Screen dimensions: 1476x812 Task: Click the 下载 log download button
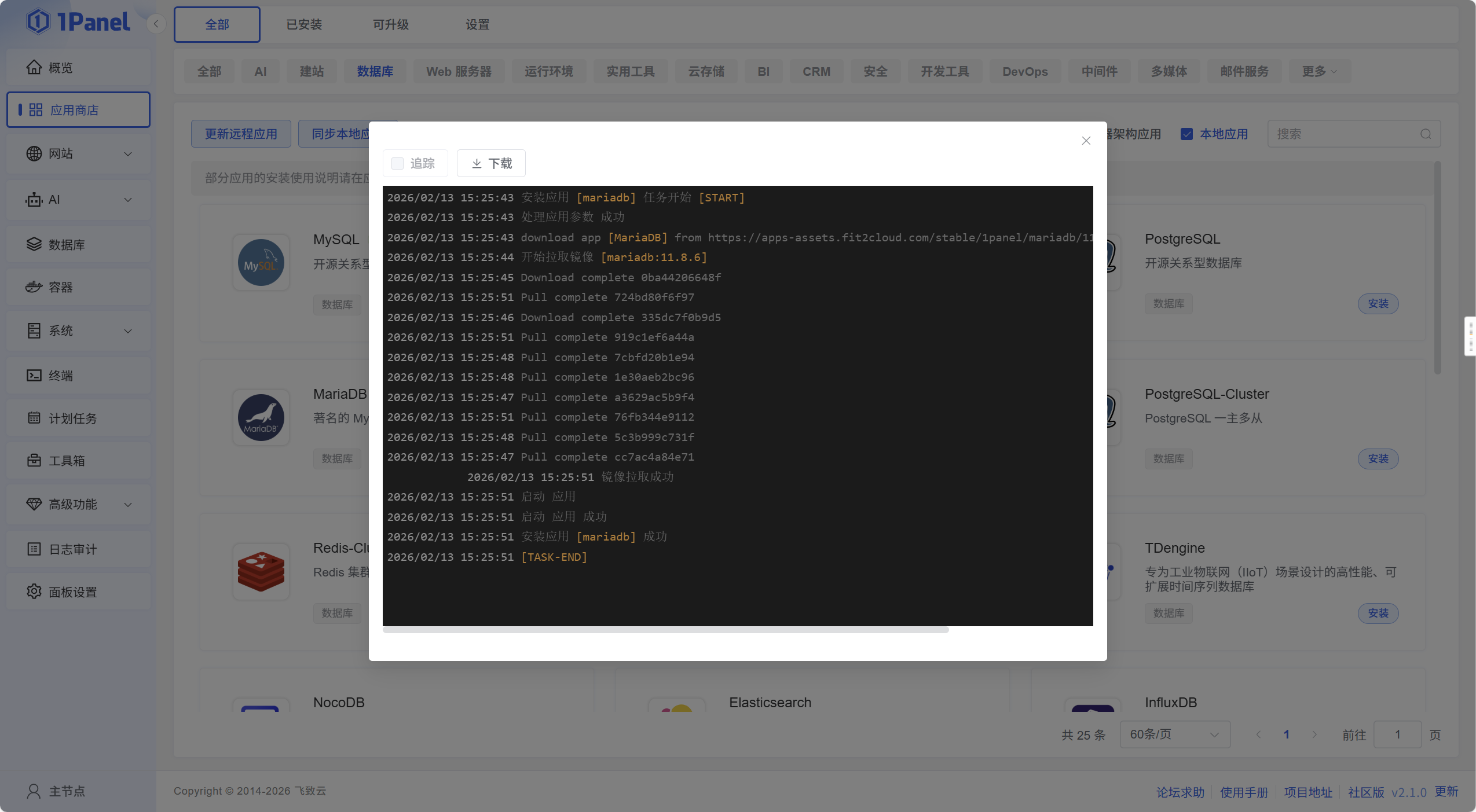point(491,164)
